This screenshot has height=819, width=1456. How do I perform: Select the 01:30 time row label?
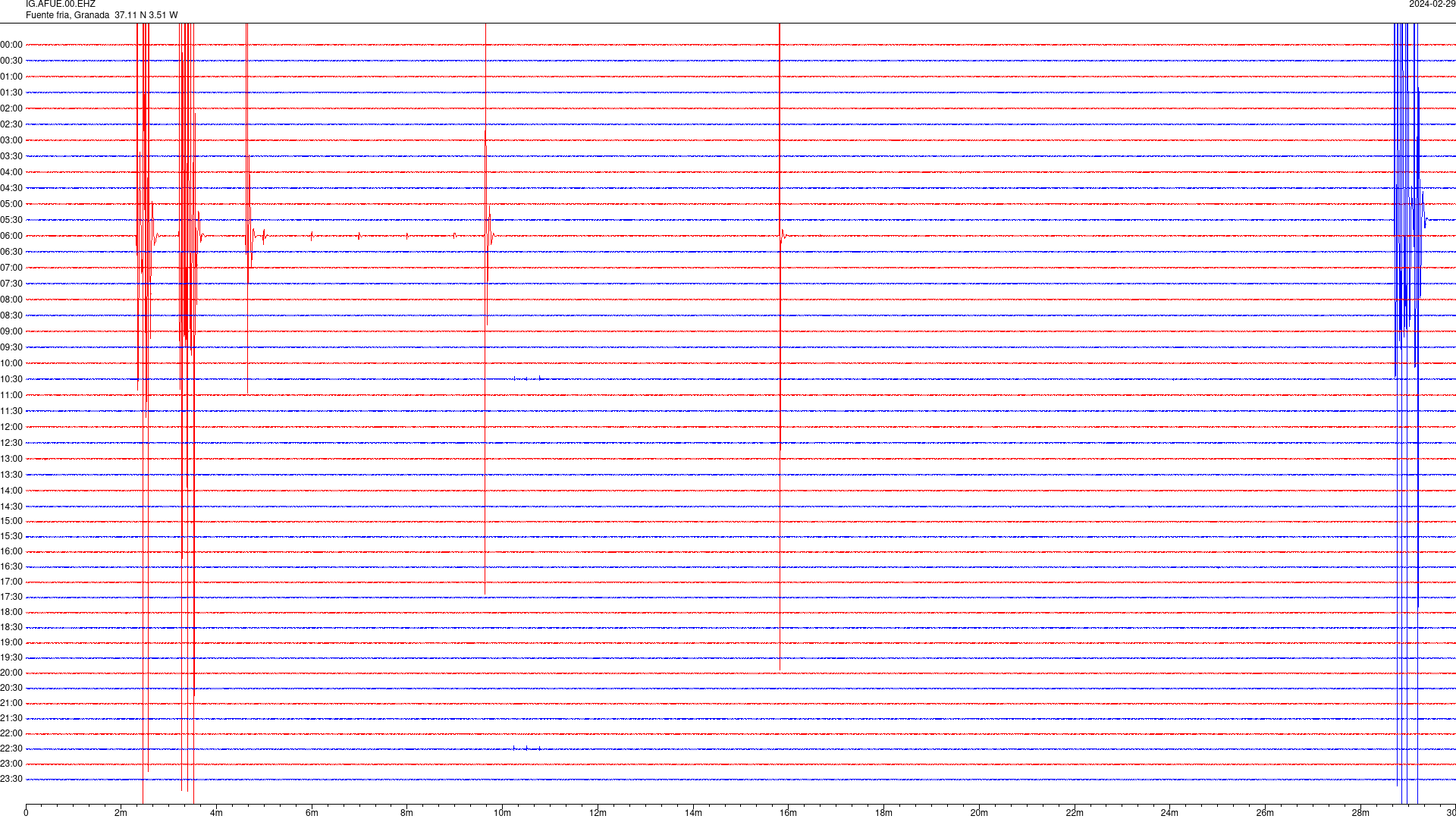pyautogui.click(x=11, y=93)
